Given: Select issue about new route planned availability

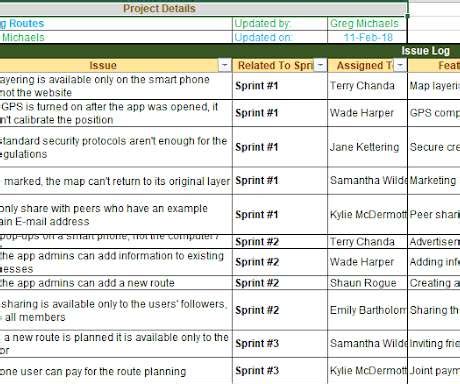Looking at the screenshot, I should tap(116, 344).
